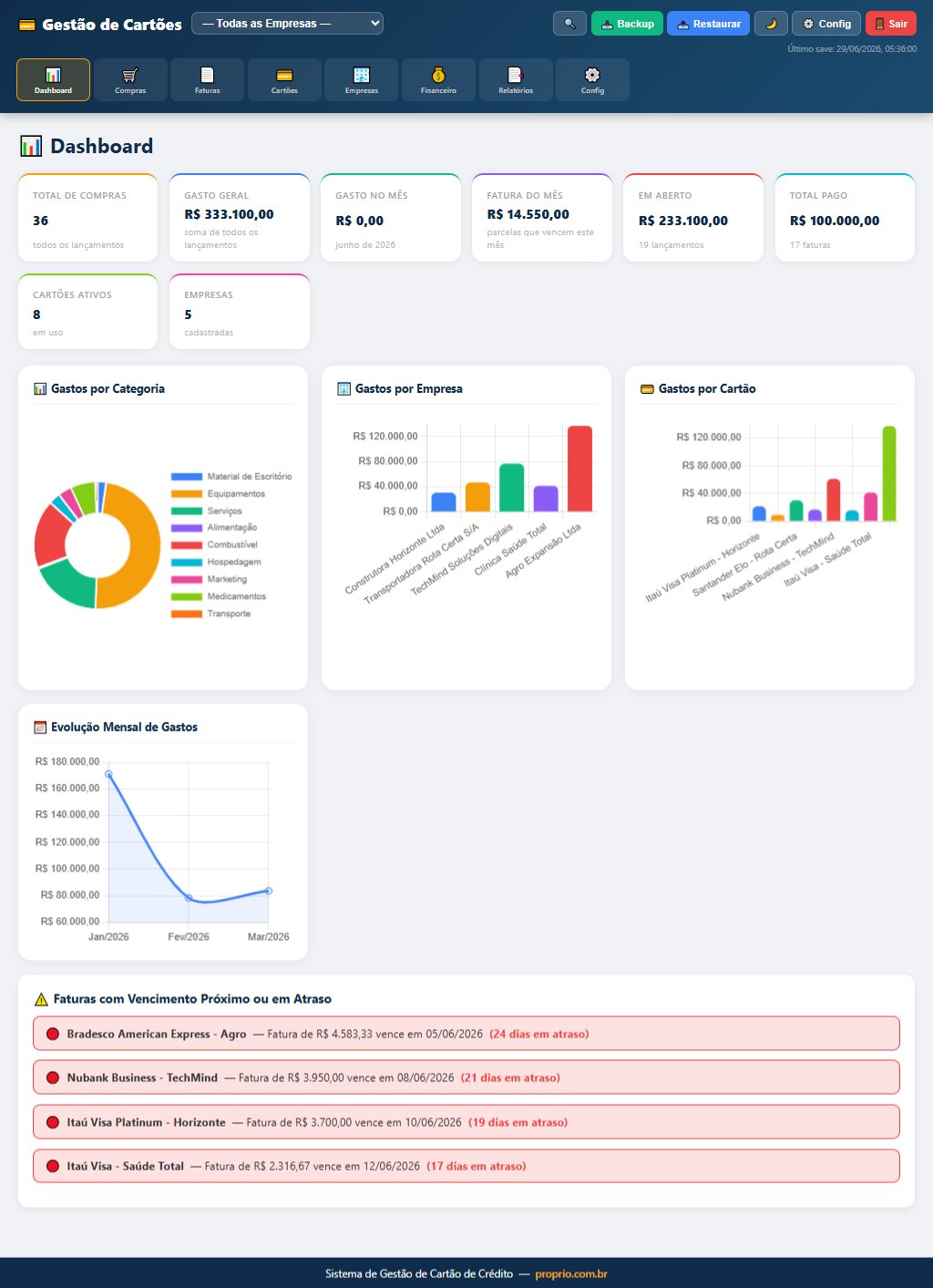This screenshot has width=933, height=1288.
Task: Open the Relatórios report tab
Action: pos(516,79)
